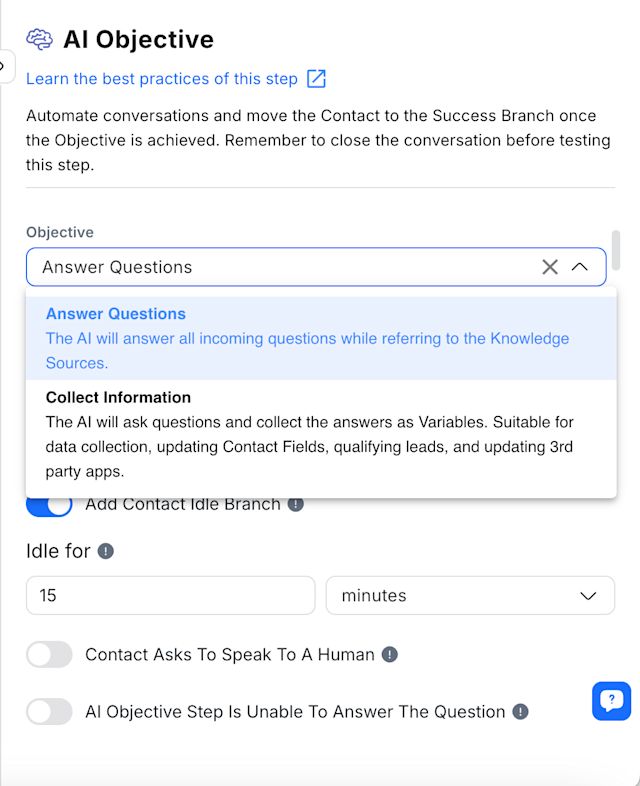640x786 pixels.
Task: Disable the Add Contact Idle Branch toggle
Action: [x=49, y=504]
